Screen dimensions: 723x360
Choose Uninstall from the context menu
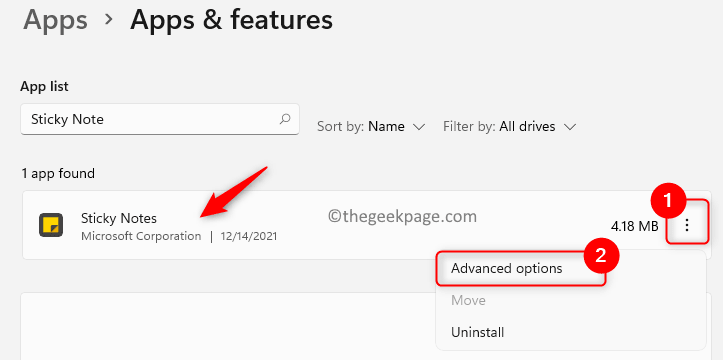(x=477, y=332)
